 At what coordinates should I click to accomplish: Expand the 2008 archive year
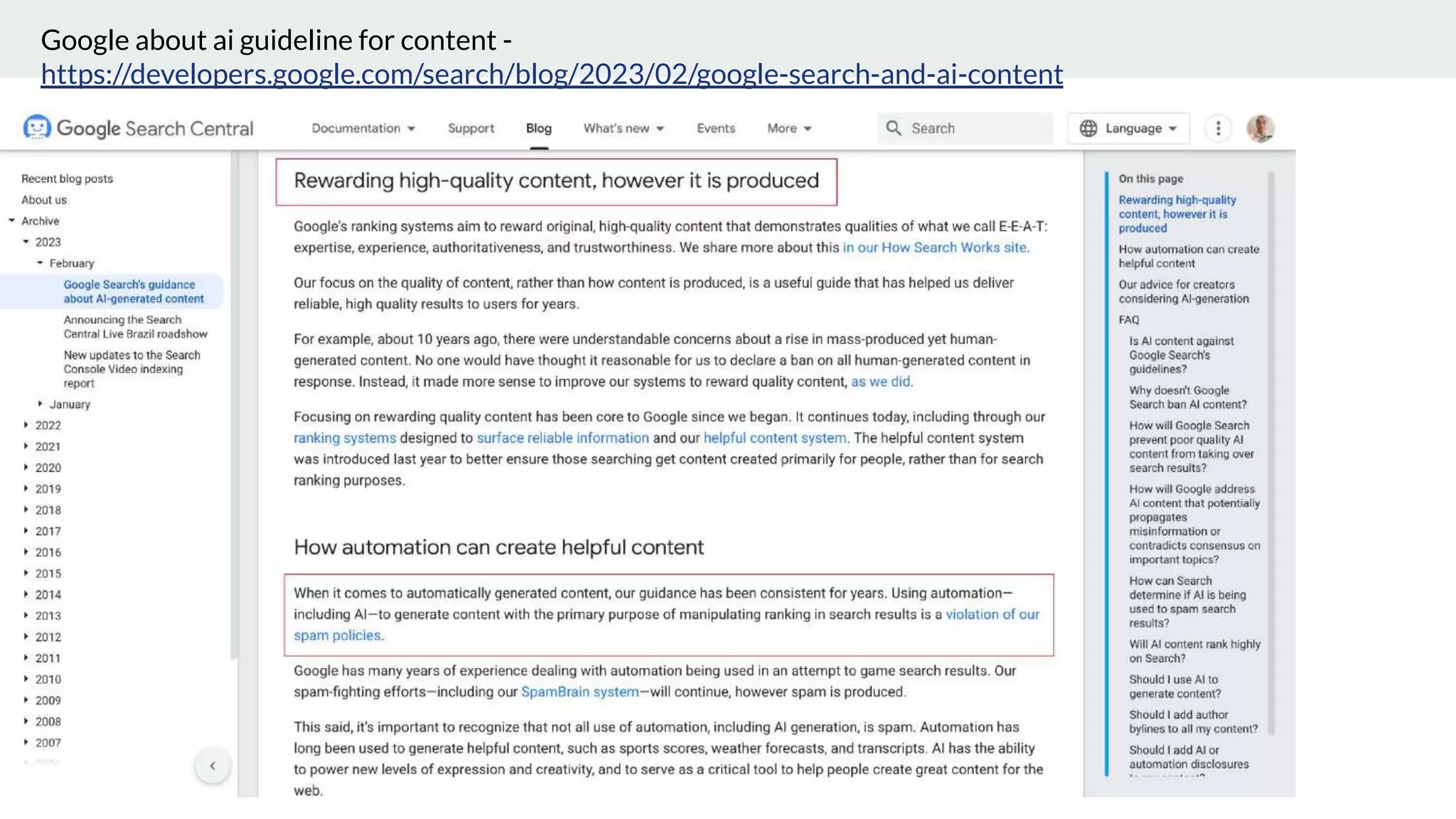[26, 721]
